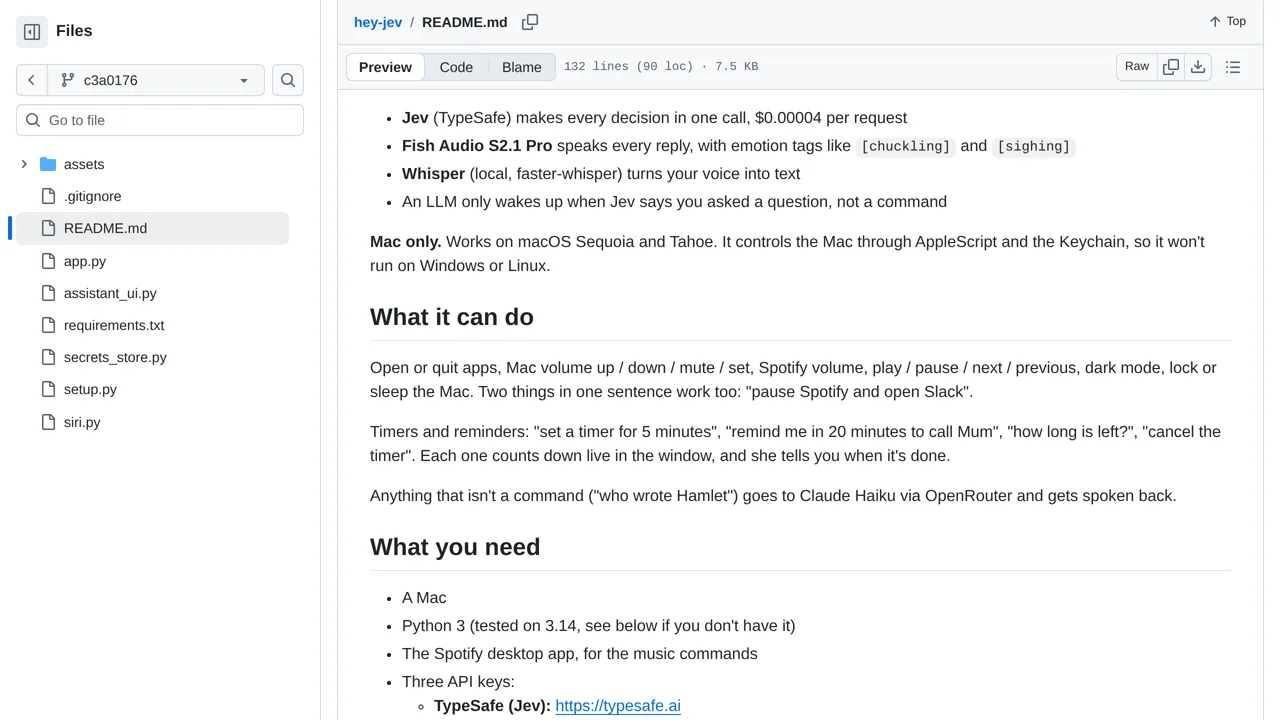This screenshot has width=1280, height=720.
Task: Copy the file path to clipboard
Action: click(530, 22)
